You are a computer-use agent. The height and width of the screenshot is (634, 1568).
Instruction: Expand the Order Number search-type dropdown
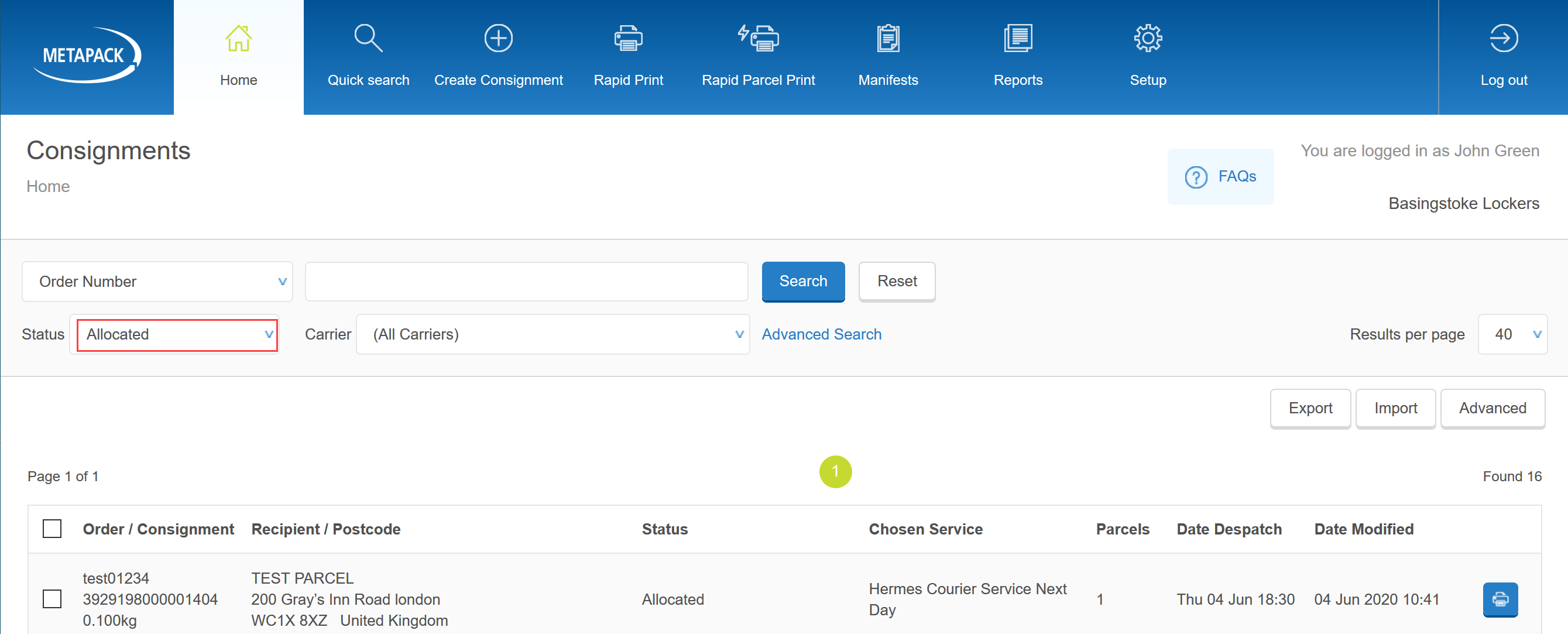157,282
